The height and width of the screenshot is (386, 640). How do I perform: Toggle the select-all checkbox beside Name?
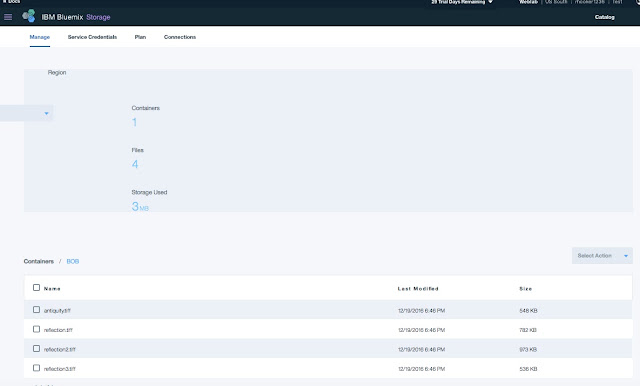[36, 288]
